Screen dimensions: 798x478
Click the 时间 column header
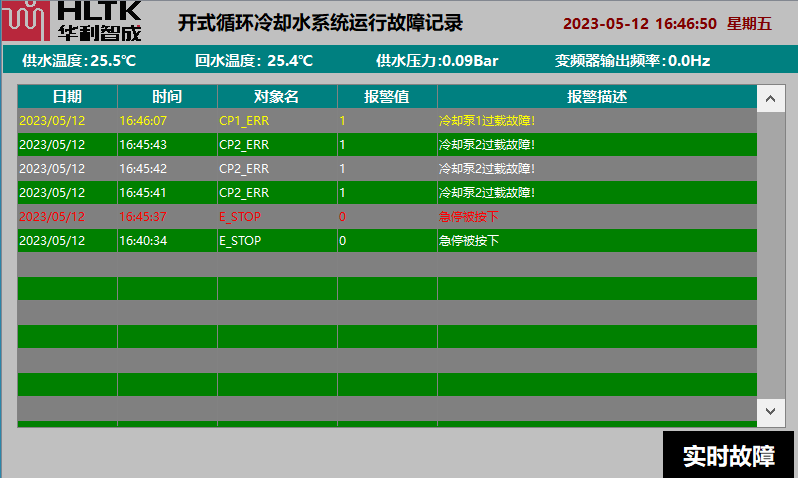point(167,97)
